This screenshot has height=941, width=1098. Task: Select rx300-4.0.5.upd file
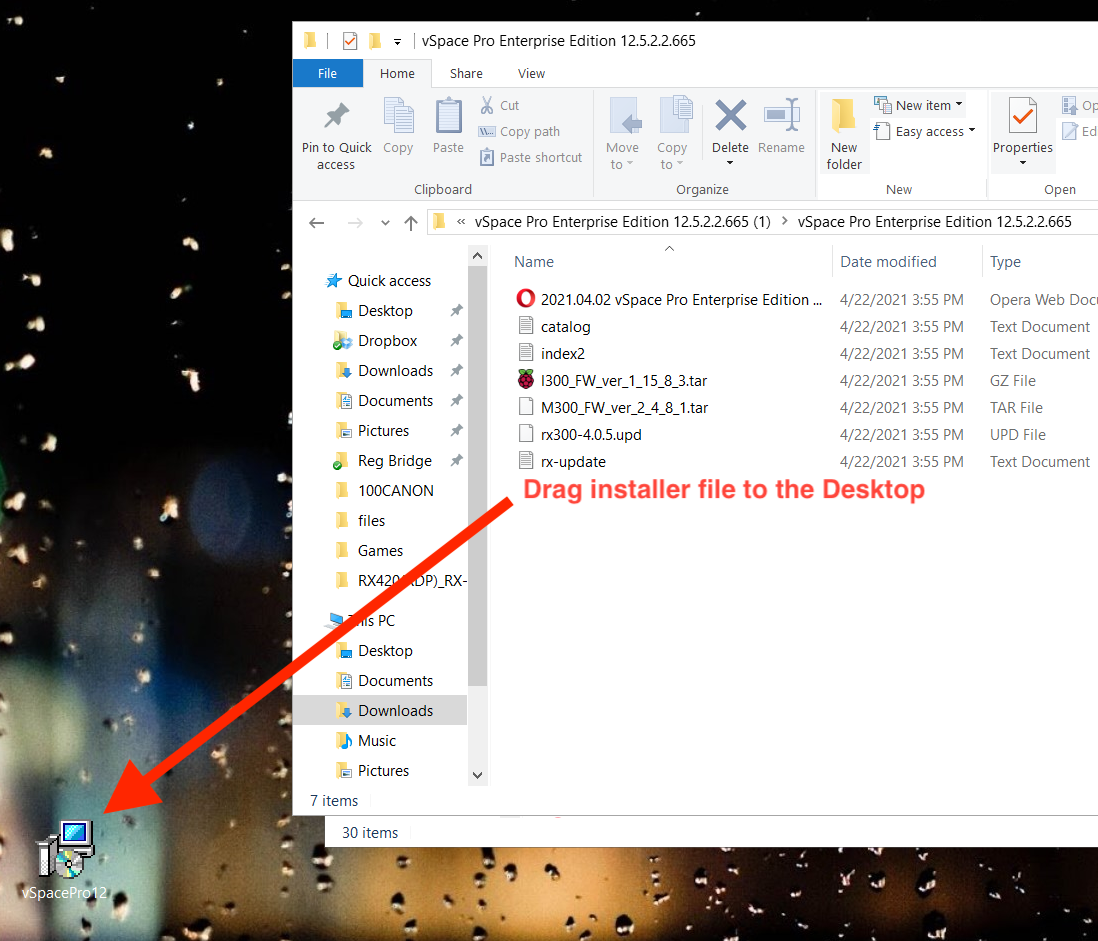pyautogui.click(x=580, y=435)
